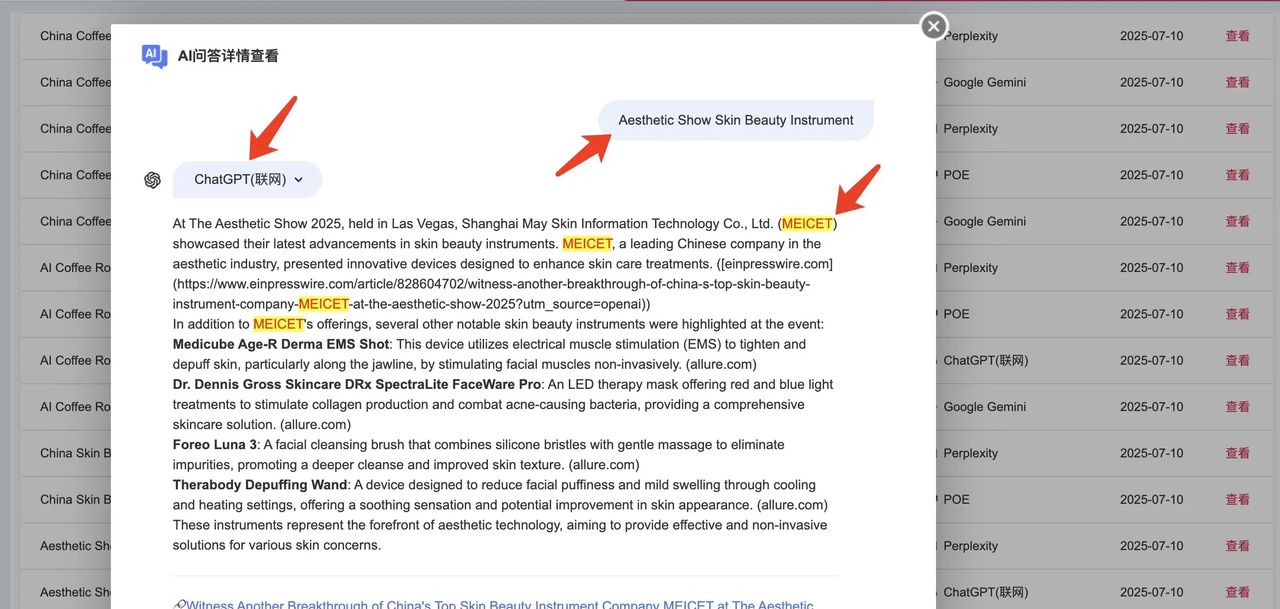The width and height of the screenshot is (1280, 609).
Task: Click the AI问答详情查看 dialog title
Action: click(228, 56)
